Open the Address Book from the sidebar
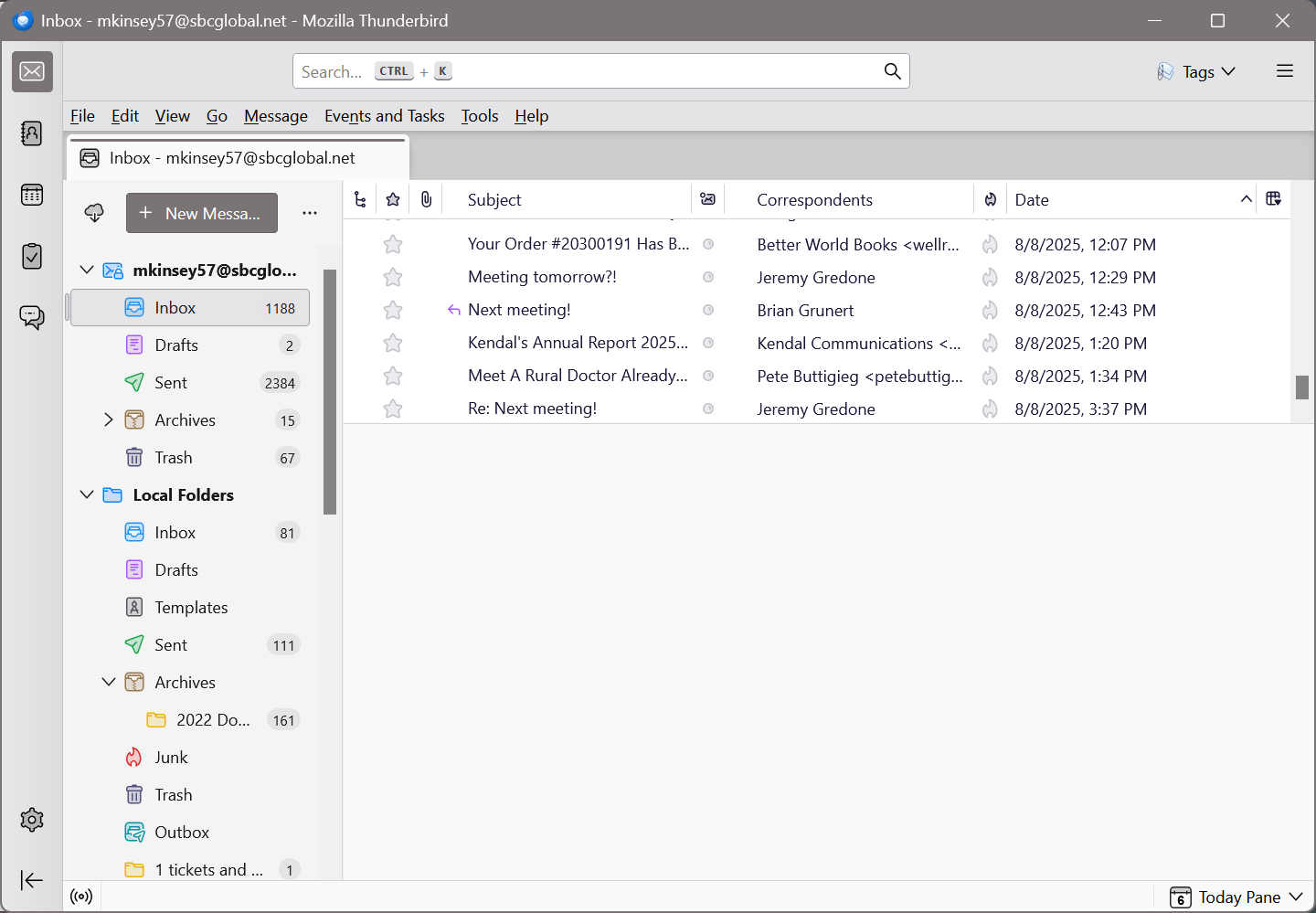The width and height of the screenshot is (1316, 913). tap(32, 133)
